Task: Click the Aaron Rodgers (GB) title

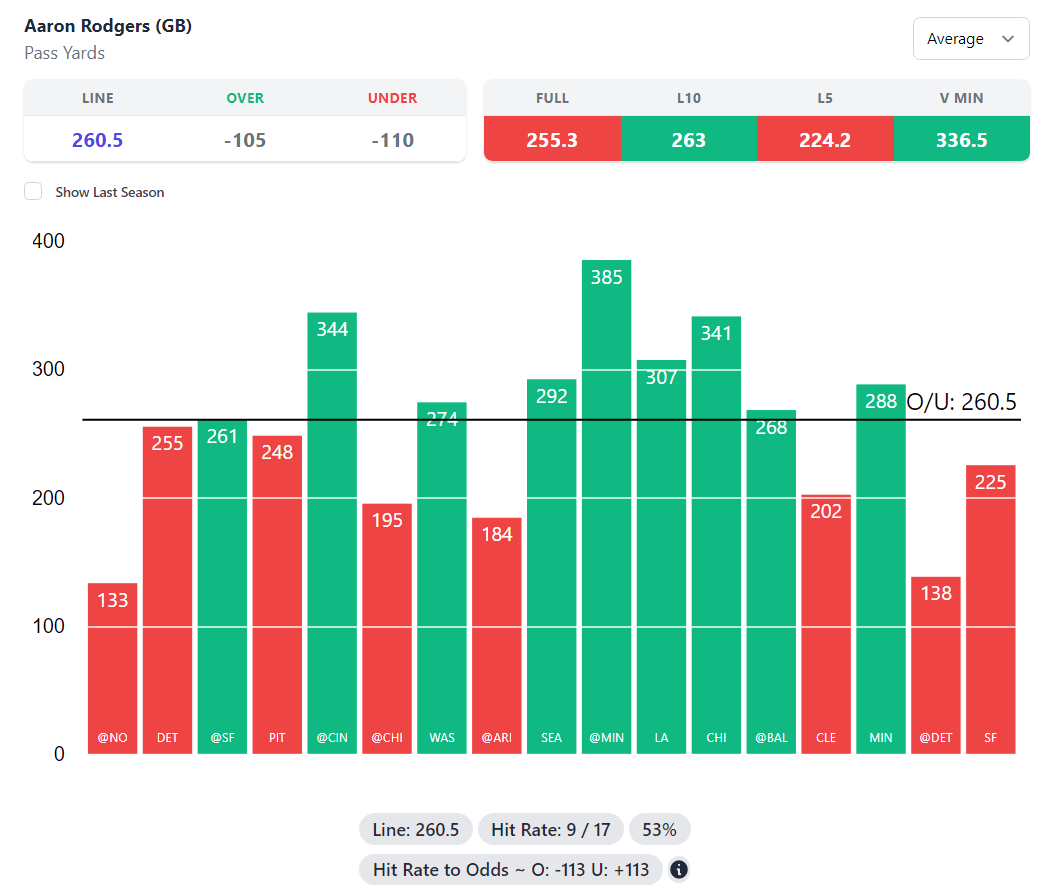Action: [108, 26]
